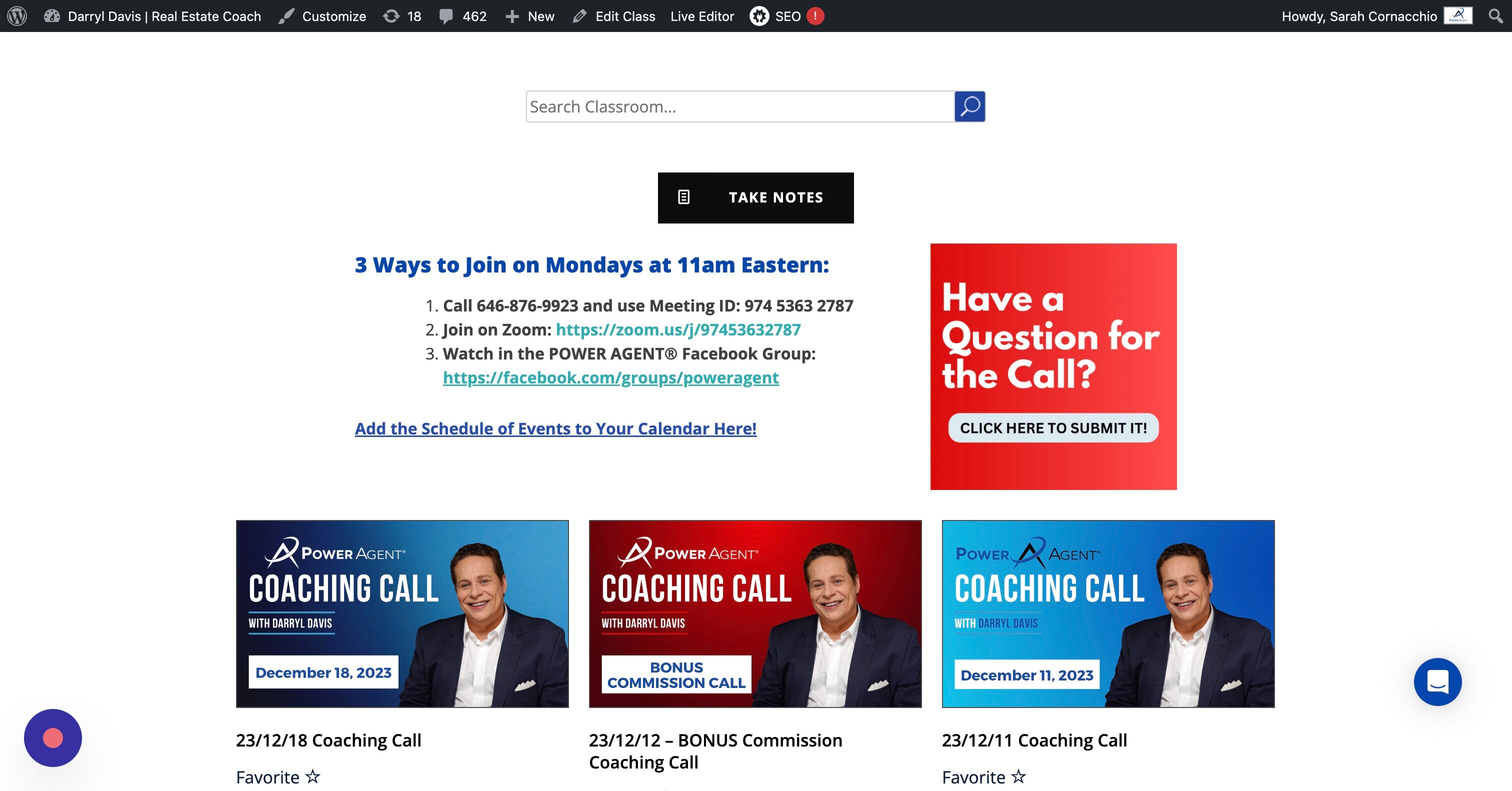Click the admin bar search magnifier
Viewport: 1512px width, 791px height.
click(1495, 16)
